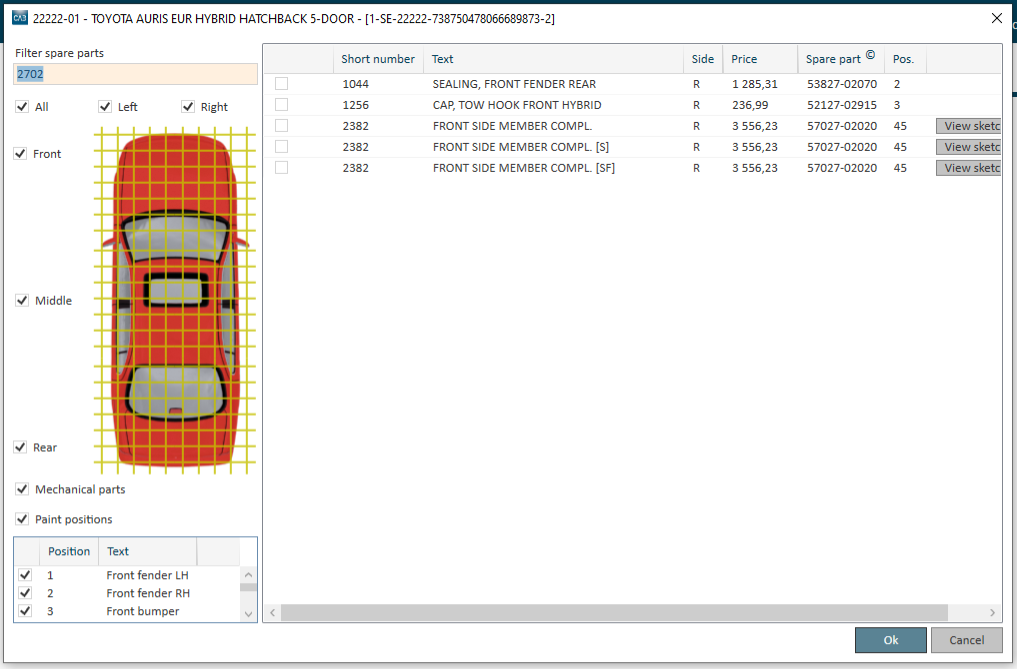Sort by Side column header
Viewport: 1017px width, 669px height.
(703, 59)
